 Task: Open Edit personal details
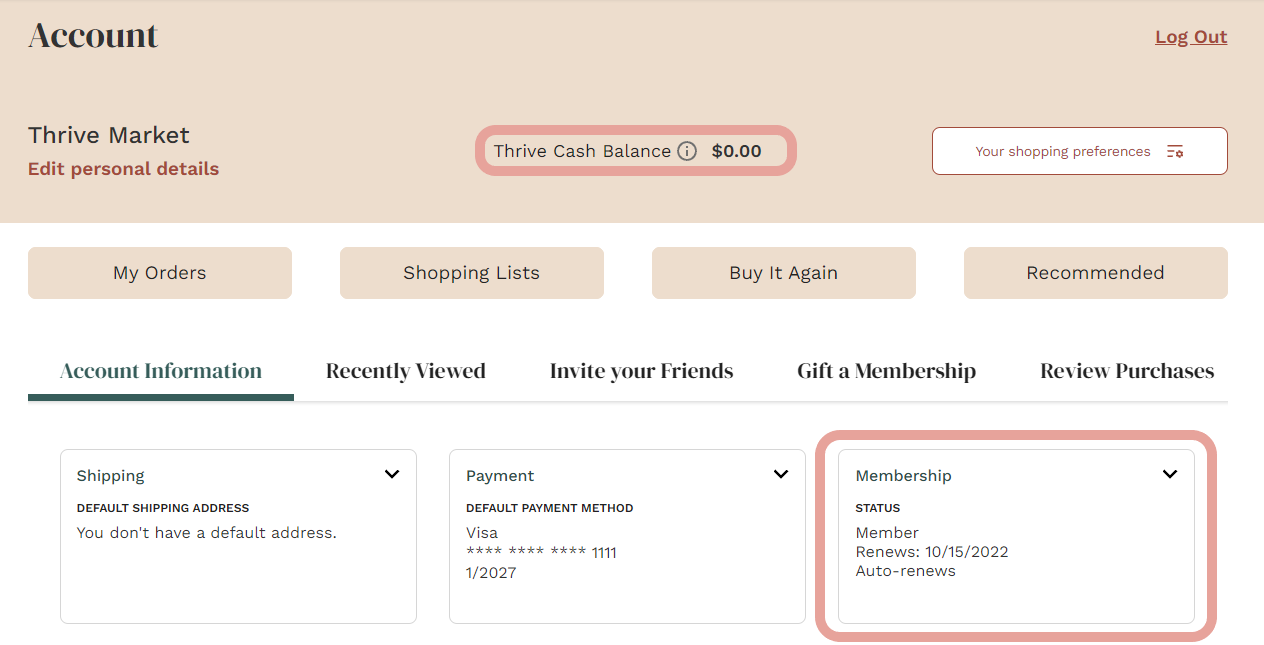pyautogui.click(x=123, y=168)
